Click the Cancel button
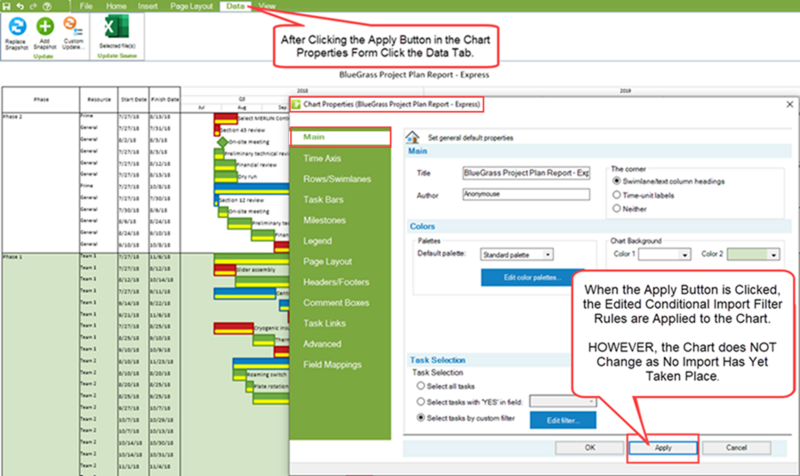This screenshot has width=800, height=476. pyautogui.click(x=736, y=448)
